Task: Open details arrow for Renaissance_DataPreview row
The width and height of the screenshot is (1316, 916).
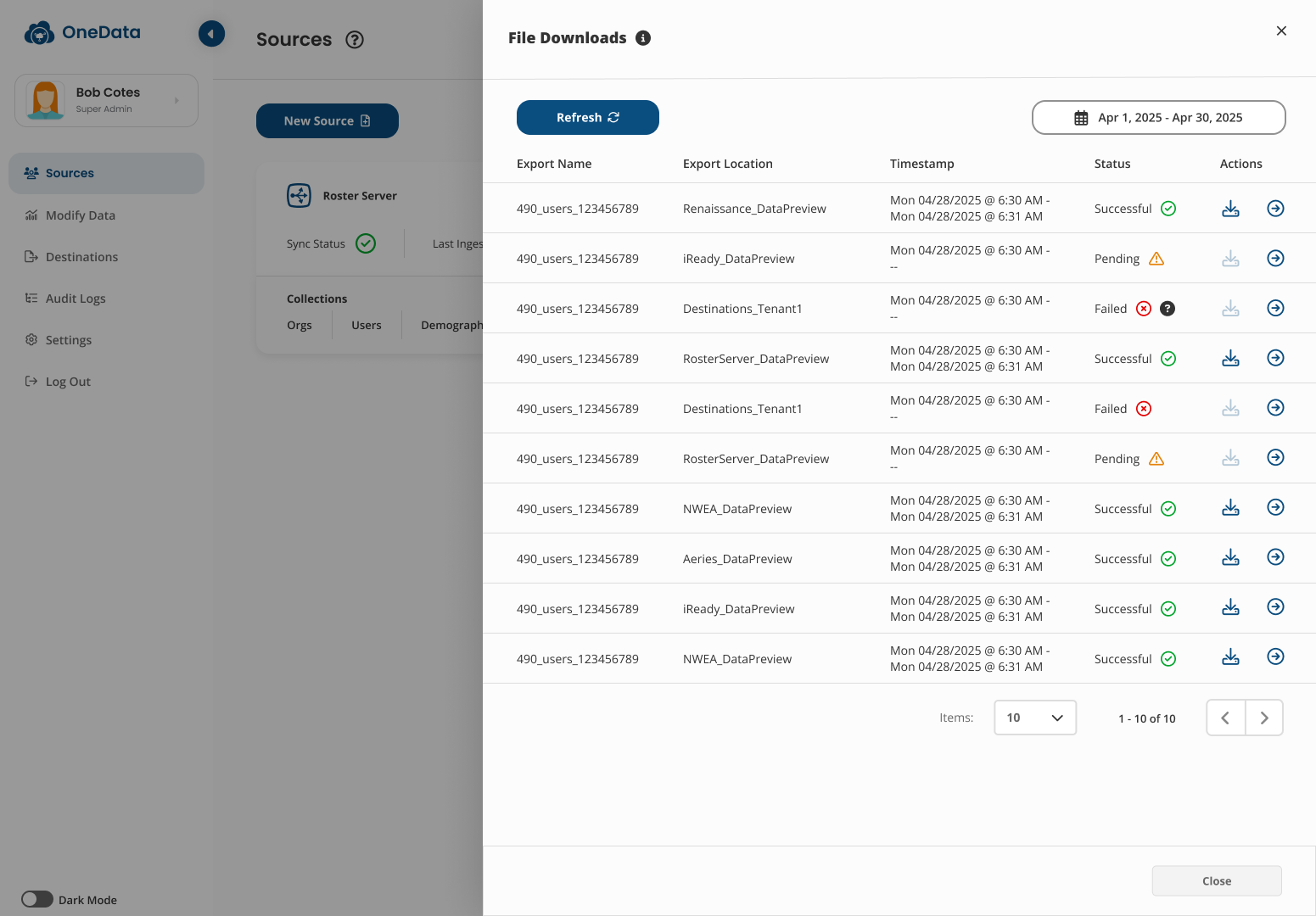Action: [1275, 209]
